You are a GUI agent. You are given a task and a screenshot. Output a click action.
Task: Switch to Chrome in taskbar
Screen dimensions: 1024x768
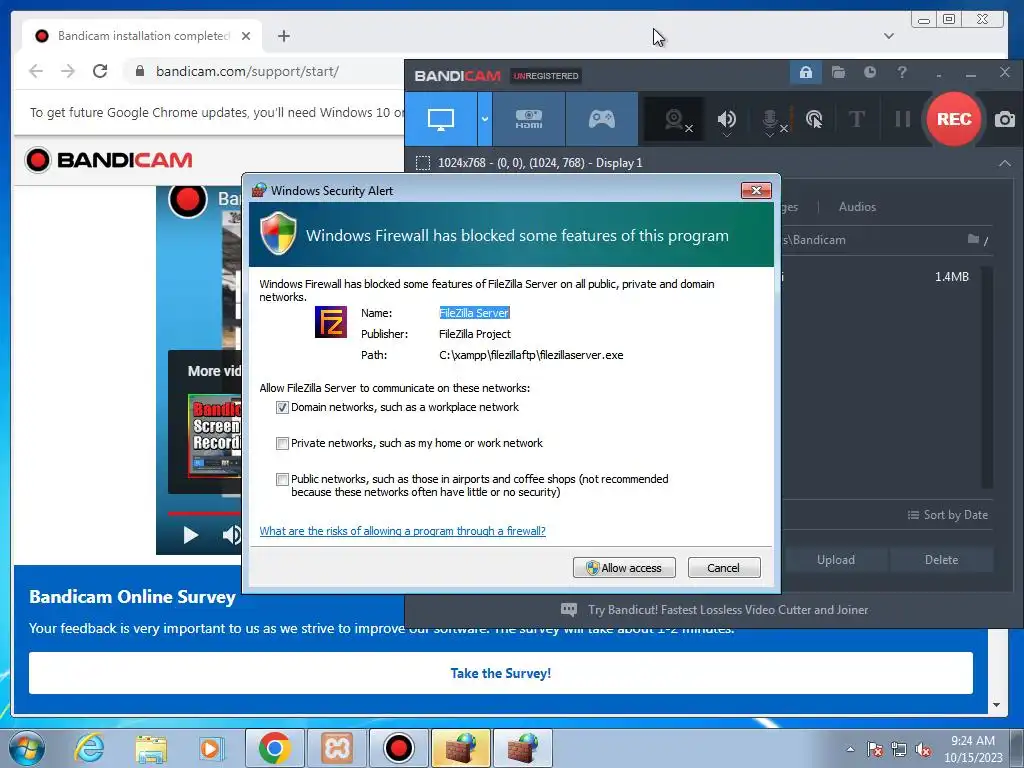pyautogui.click(x=274, y=748)
